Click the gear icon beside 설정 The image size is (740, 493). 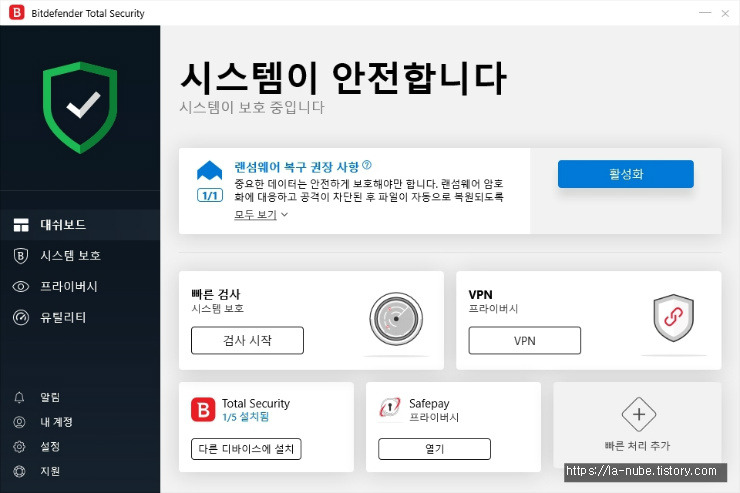(x=19, y=446)
